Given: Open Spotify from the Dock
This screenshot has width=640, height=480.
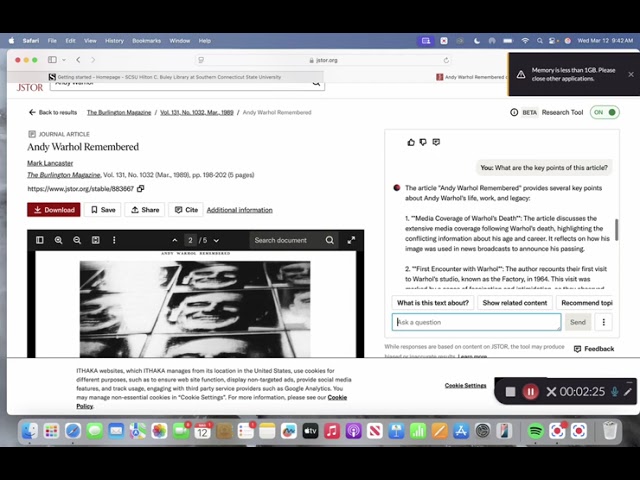Looking at the screenshot, I should pos(536,431).
